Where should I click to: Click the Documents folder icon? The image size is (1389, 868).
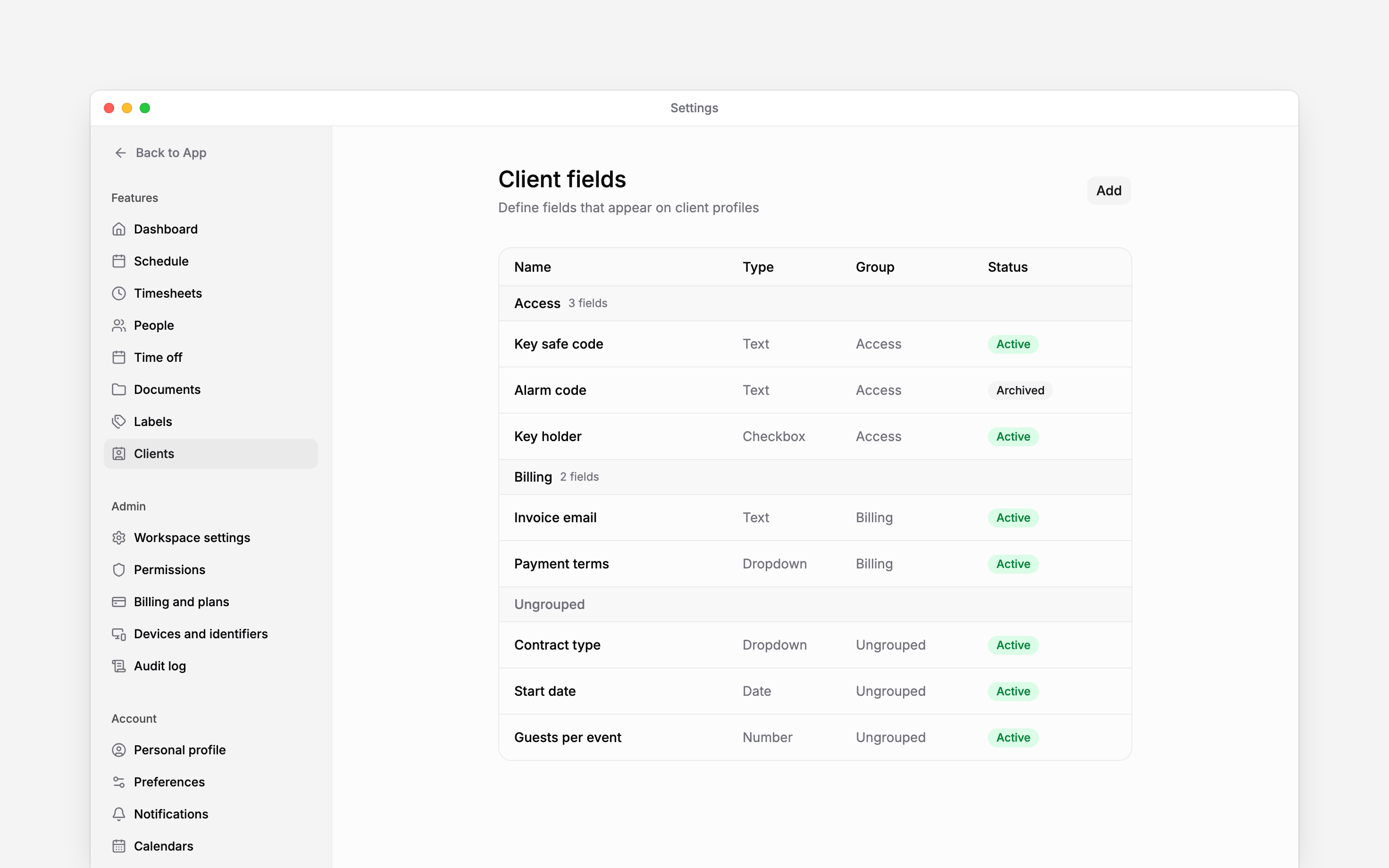coord(119,390)
